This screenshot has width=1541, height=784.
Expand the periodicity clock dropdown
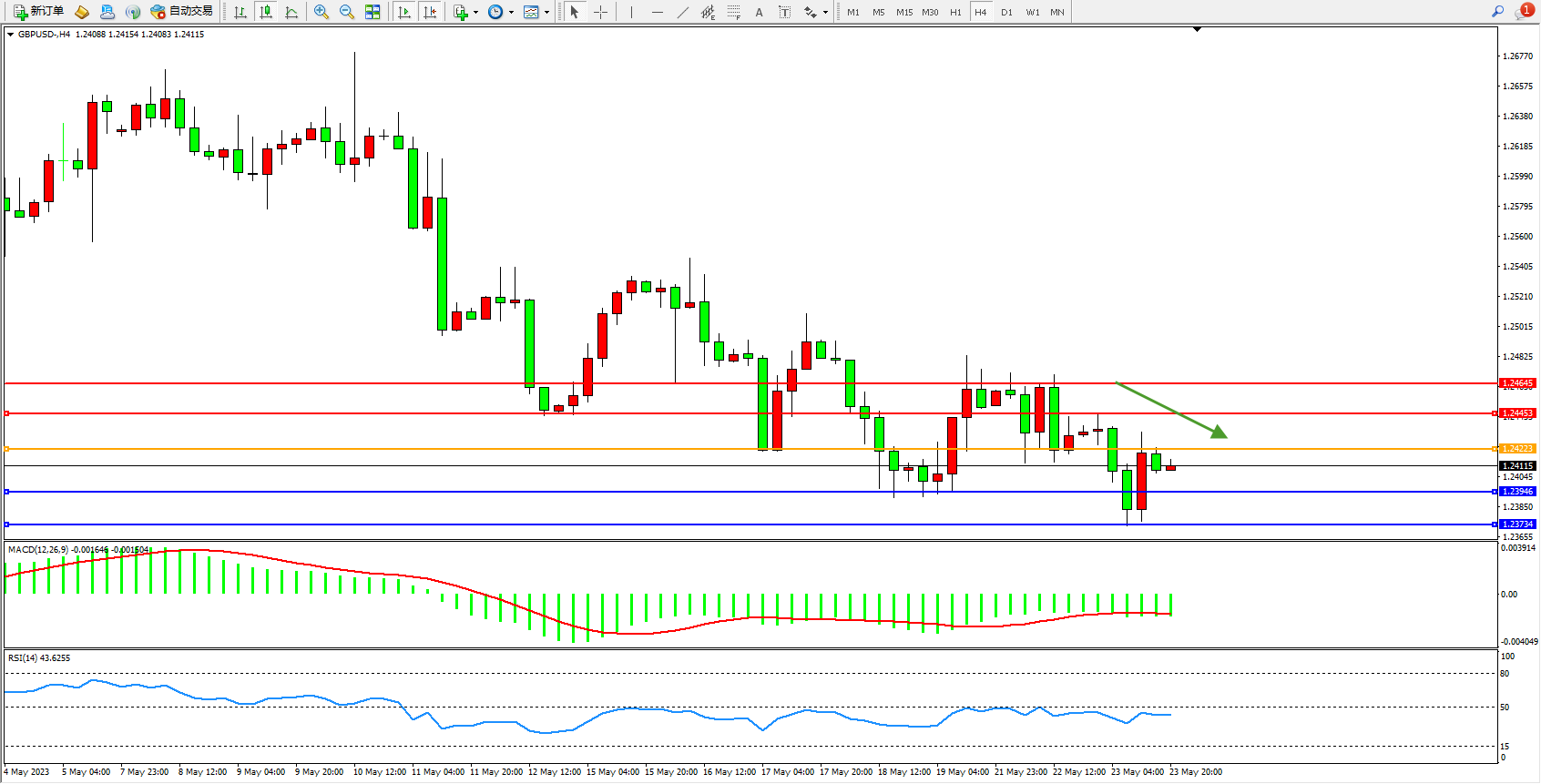click(x=511, y=13)
